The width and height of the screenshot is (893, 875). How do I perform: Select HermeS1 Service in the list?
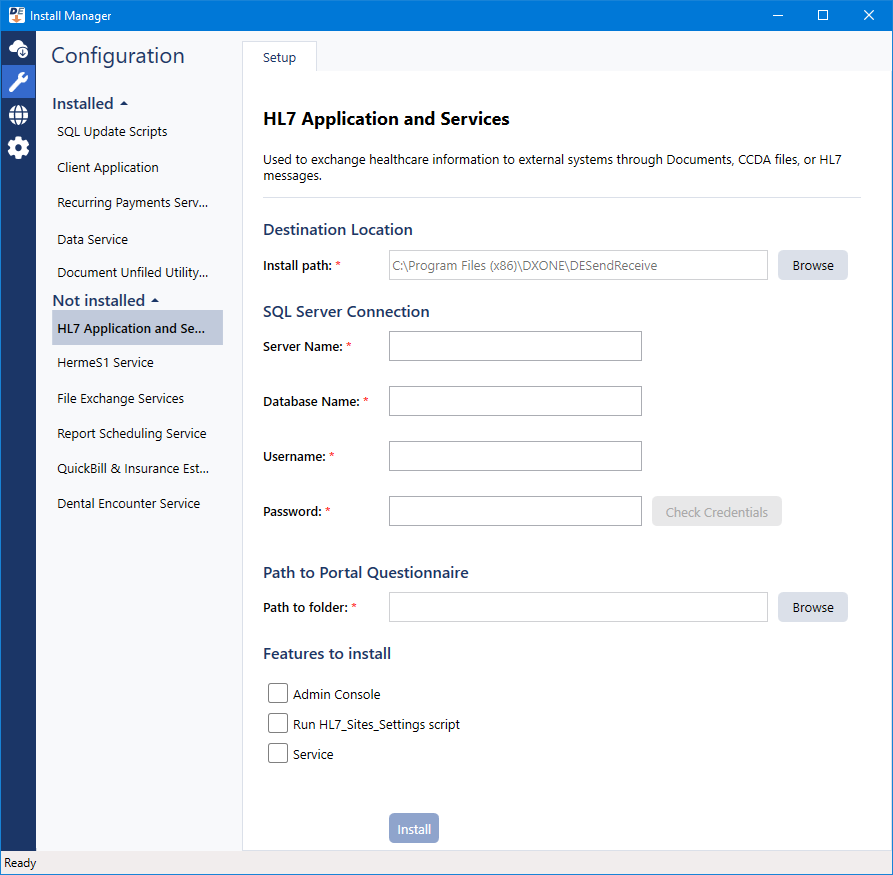click(105, 363)
